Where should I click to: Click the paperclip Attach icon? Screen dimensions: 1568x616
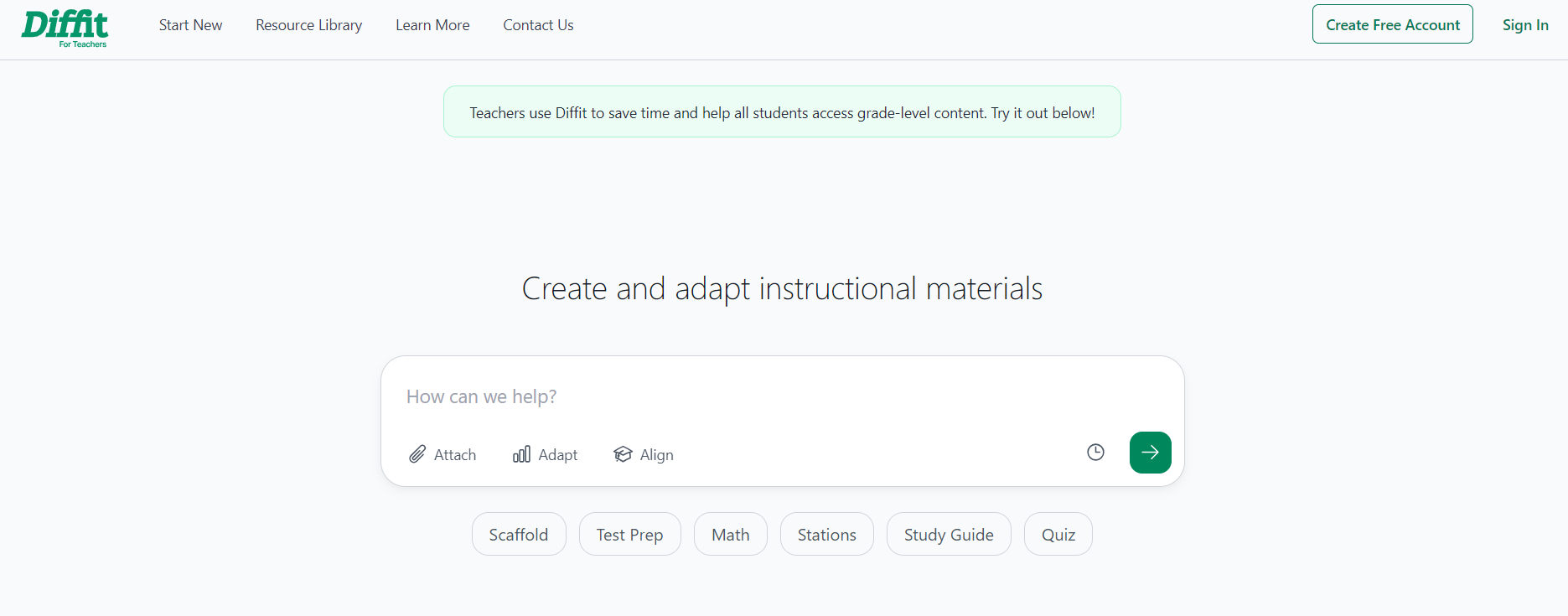coord(417,454)
